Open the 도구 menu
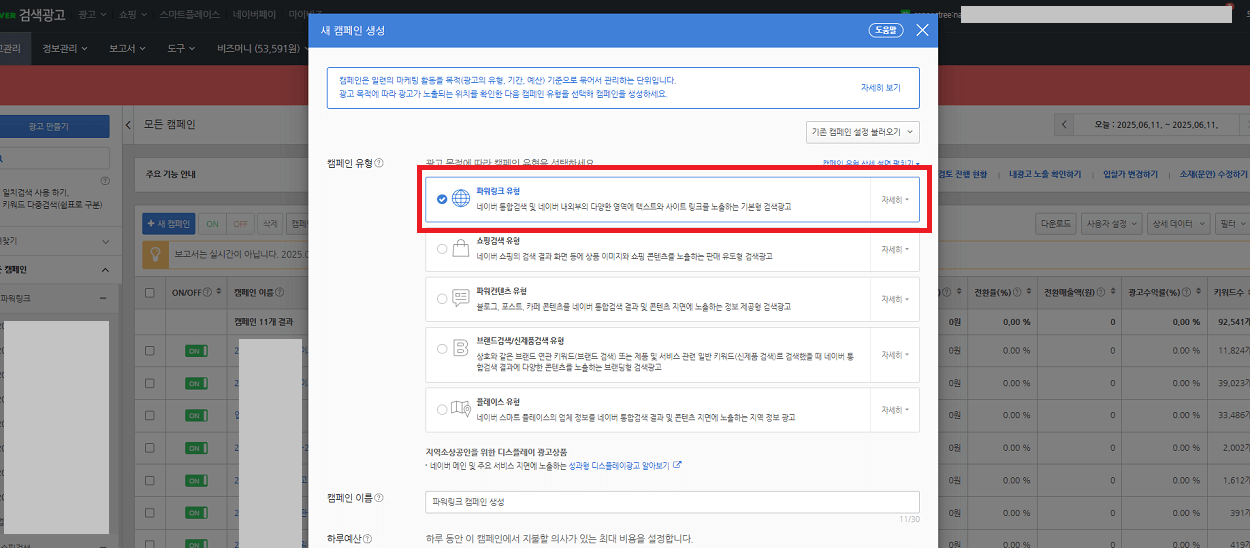The height and width of the screenshot is (548, 1250). tap(183, 47)
